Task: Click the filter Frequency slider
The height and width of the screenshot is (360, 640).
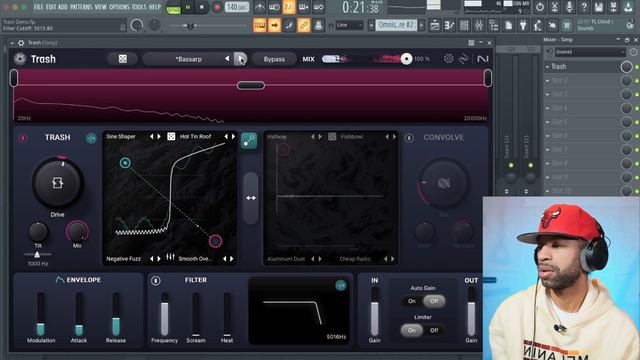Action: (164, 314)
